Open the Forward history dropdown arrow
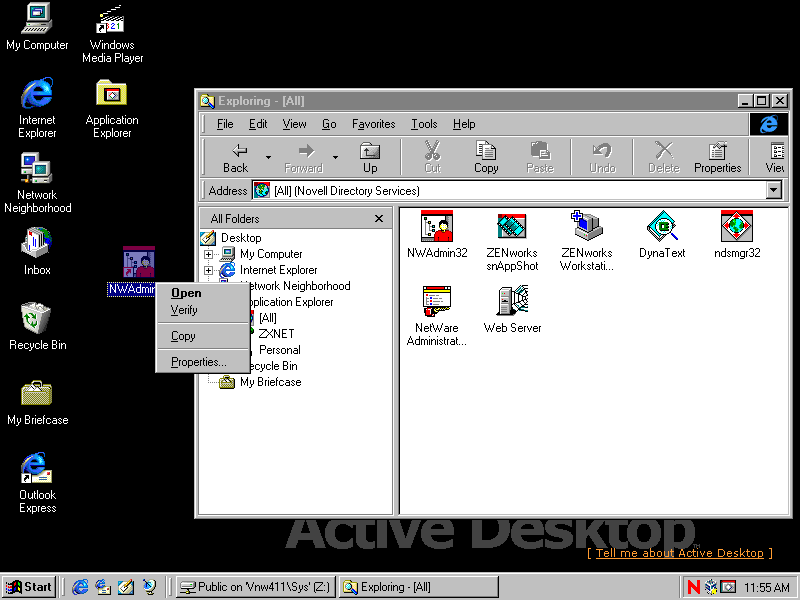800x600 pixels. pyautogui.click(x=335, y=158)
